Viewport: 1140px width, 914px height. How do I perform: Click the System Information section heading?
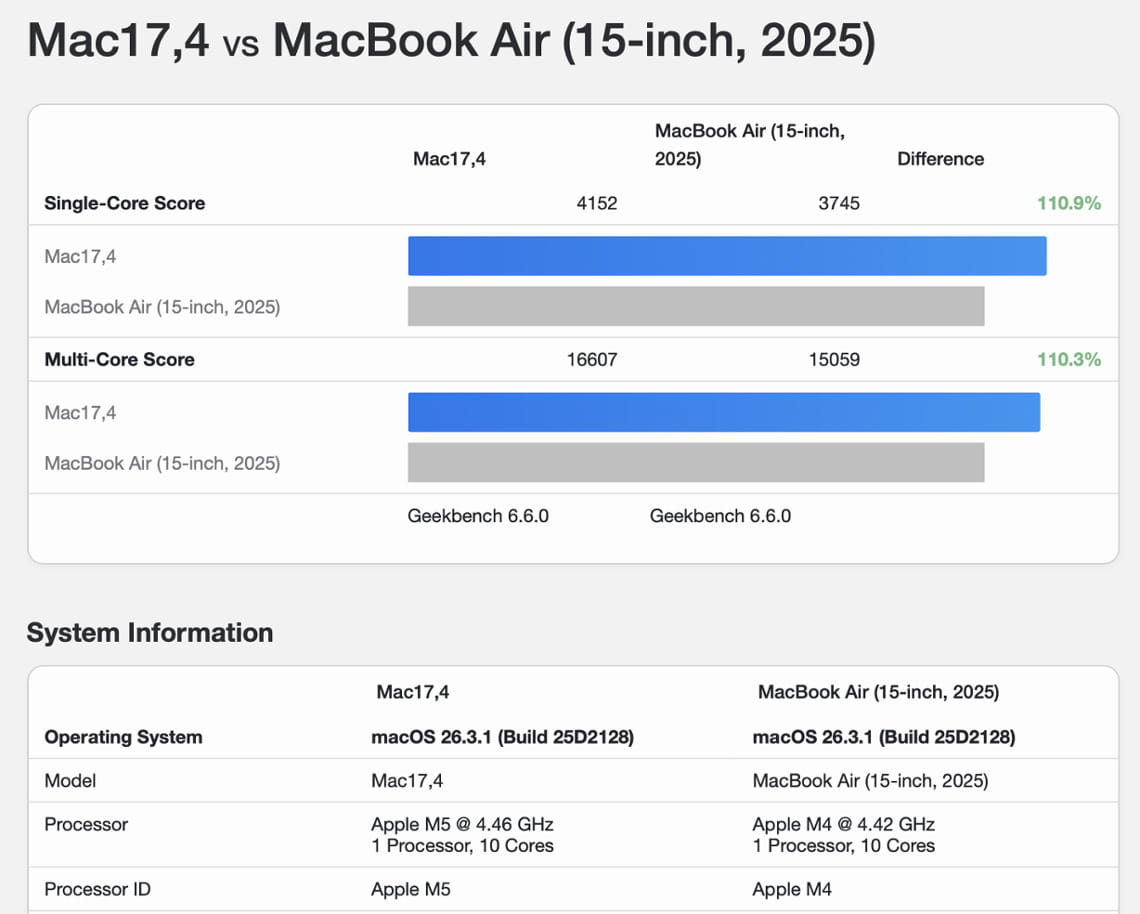pyautogui.click(x=150, y=632)
